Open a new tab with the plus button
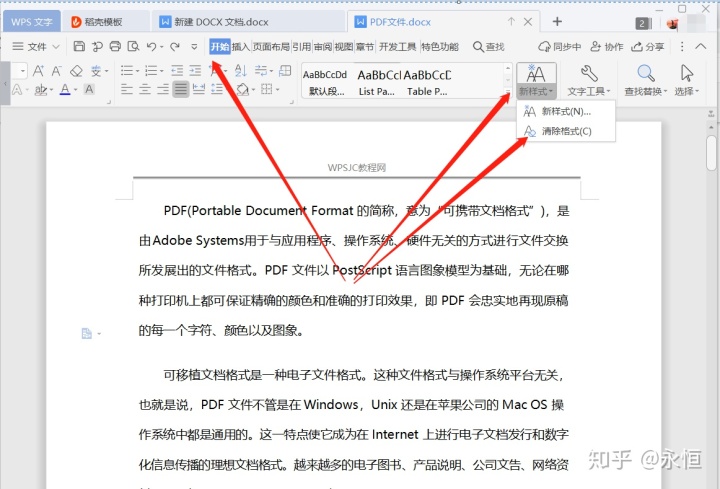Viewport: 720px width, 489px height. click(557, 21)
